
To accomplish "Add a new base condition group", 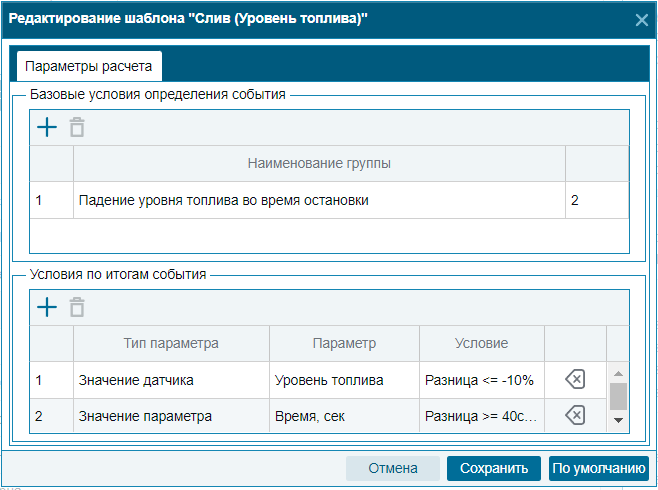I will [x=47, y=127].
